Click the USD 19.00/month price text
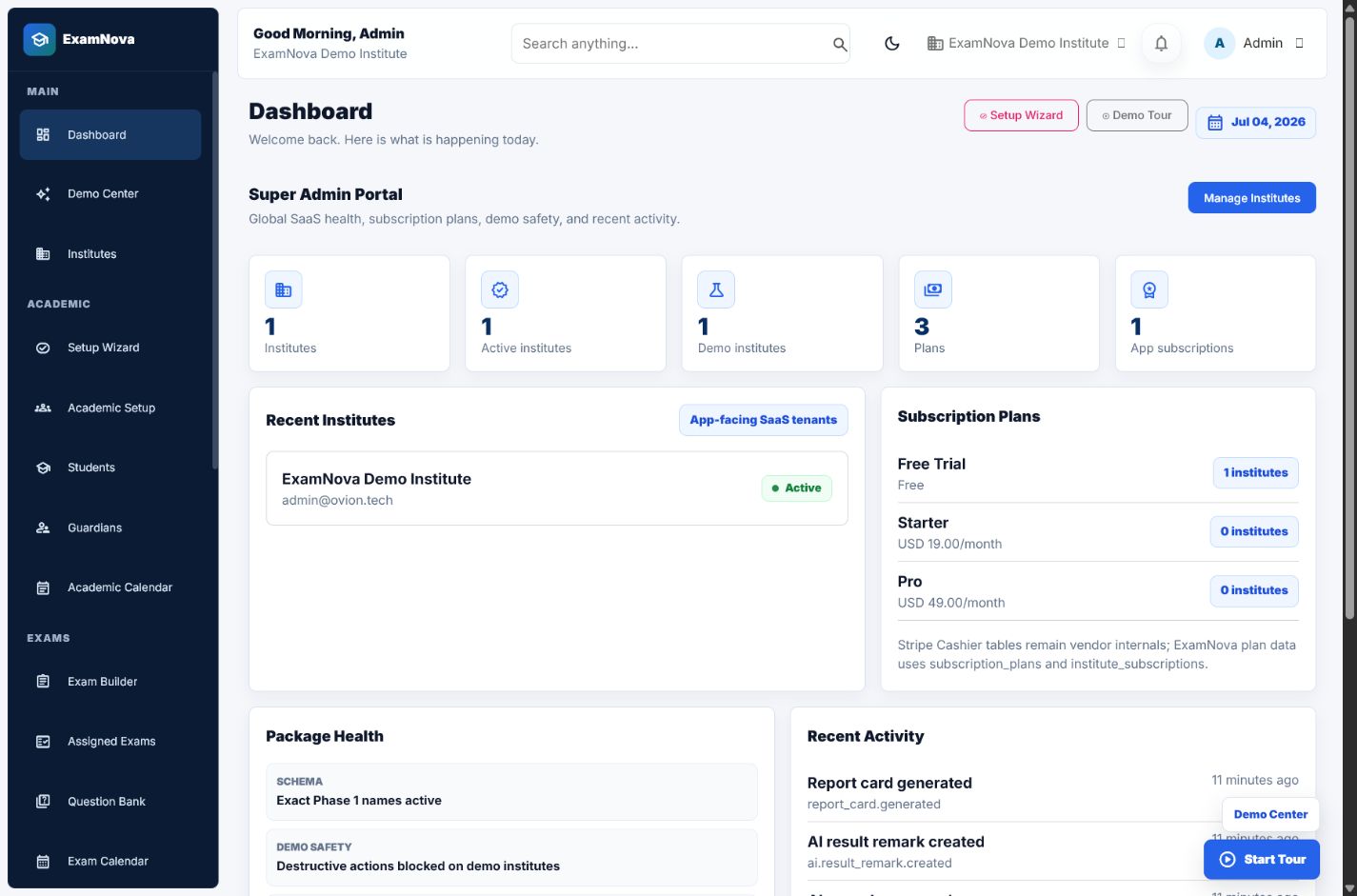1357x896 pixels. point(949,545)
